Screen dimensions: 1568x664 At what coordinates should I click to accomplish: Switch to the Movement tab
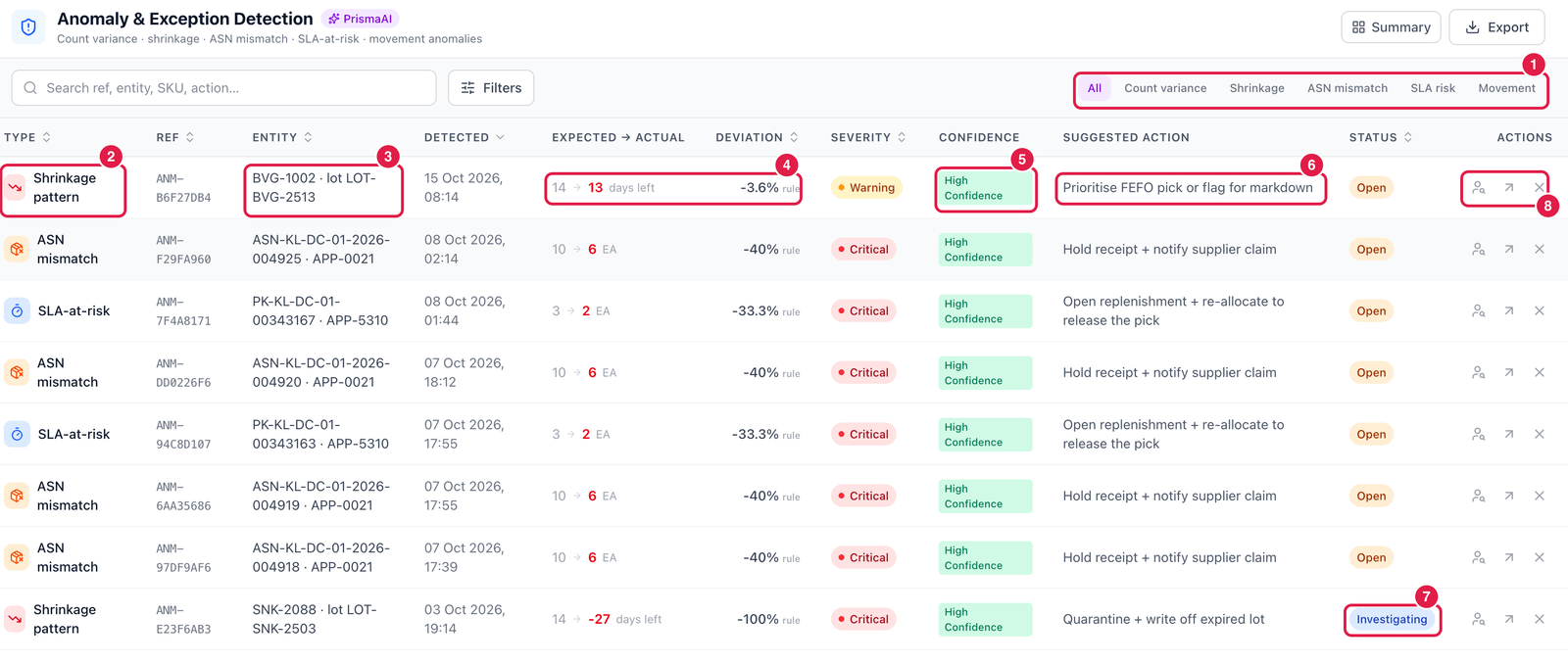point(1506,88)
